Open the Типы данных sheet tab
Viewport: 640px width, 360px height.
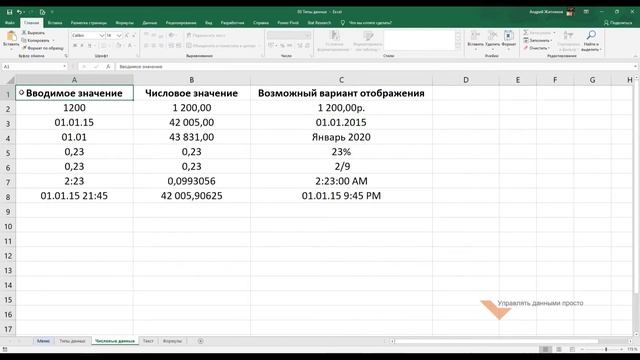click(x=72, y=341)
